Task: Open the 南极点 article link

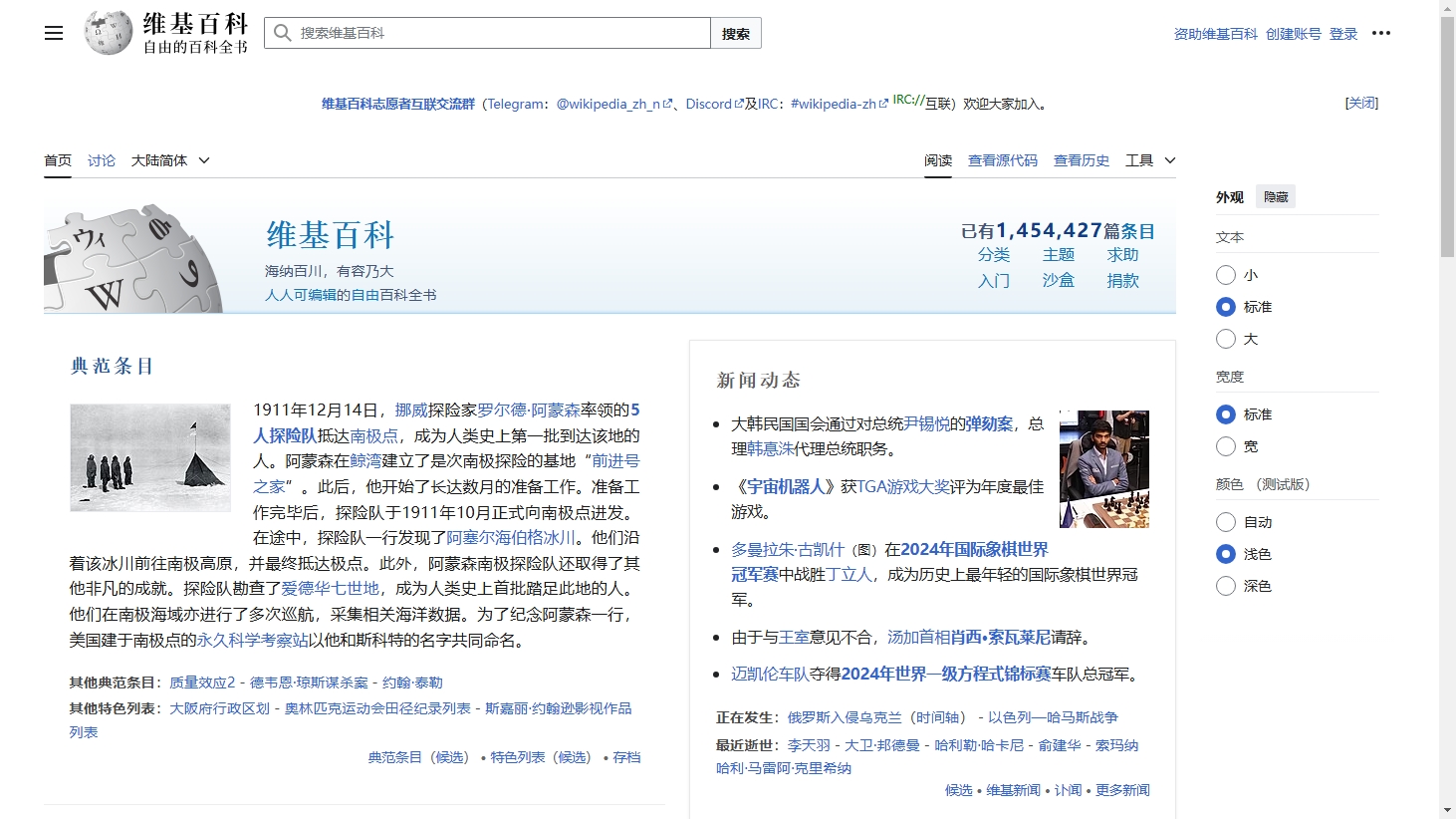Action: point(373,435)
